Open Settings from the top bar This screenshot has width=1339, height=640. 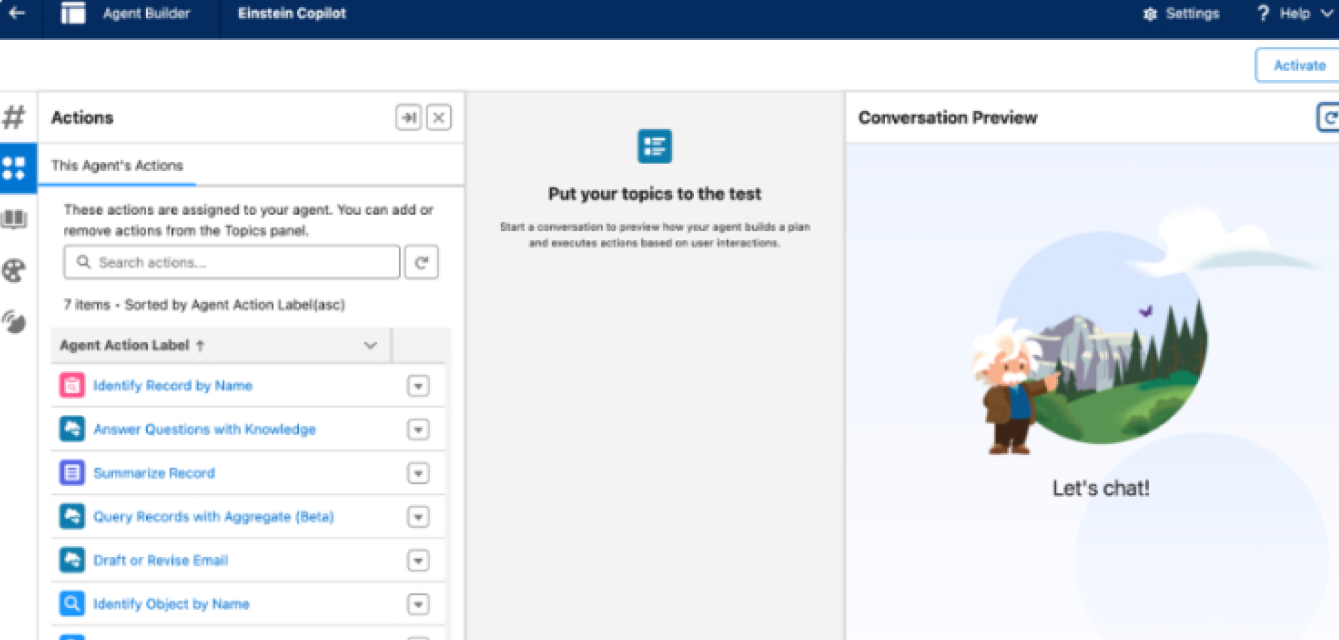tap(1181, 14)
